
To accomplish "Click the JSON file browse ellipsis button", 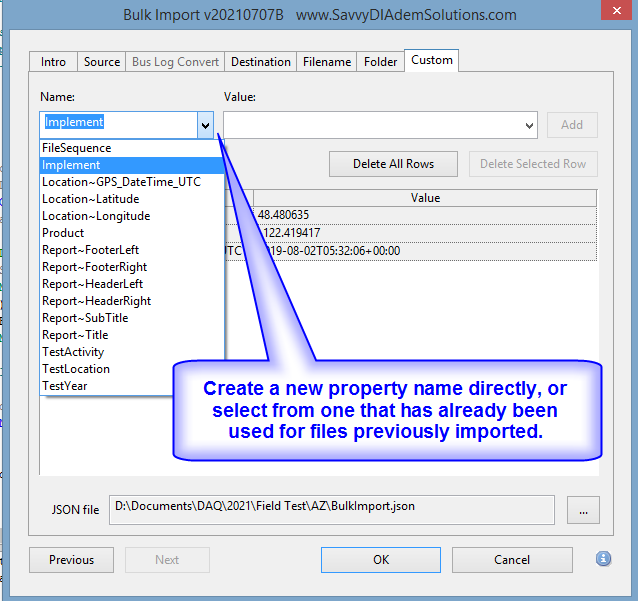I will click(582, 509).
